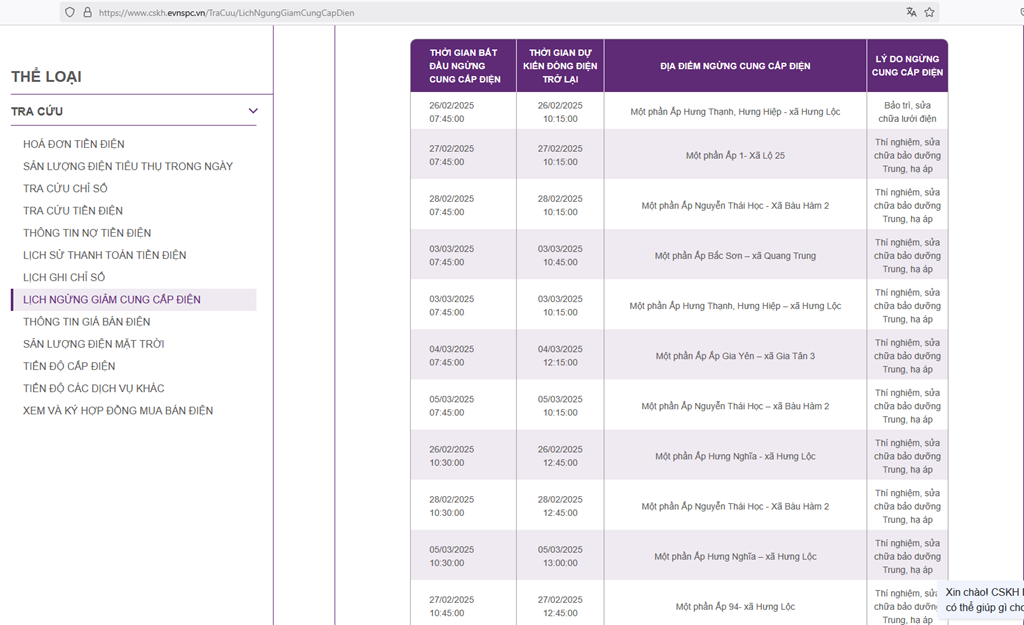Click the tracking protection shield icon
Screen dimensions: 1024x625
(69, 13)
